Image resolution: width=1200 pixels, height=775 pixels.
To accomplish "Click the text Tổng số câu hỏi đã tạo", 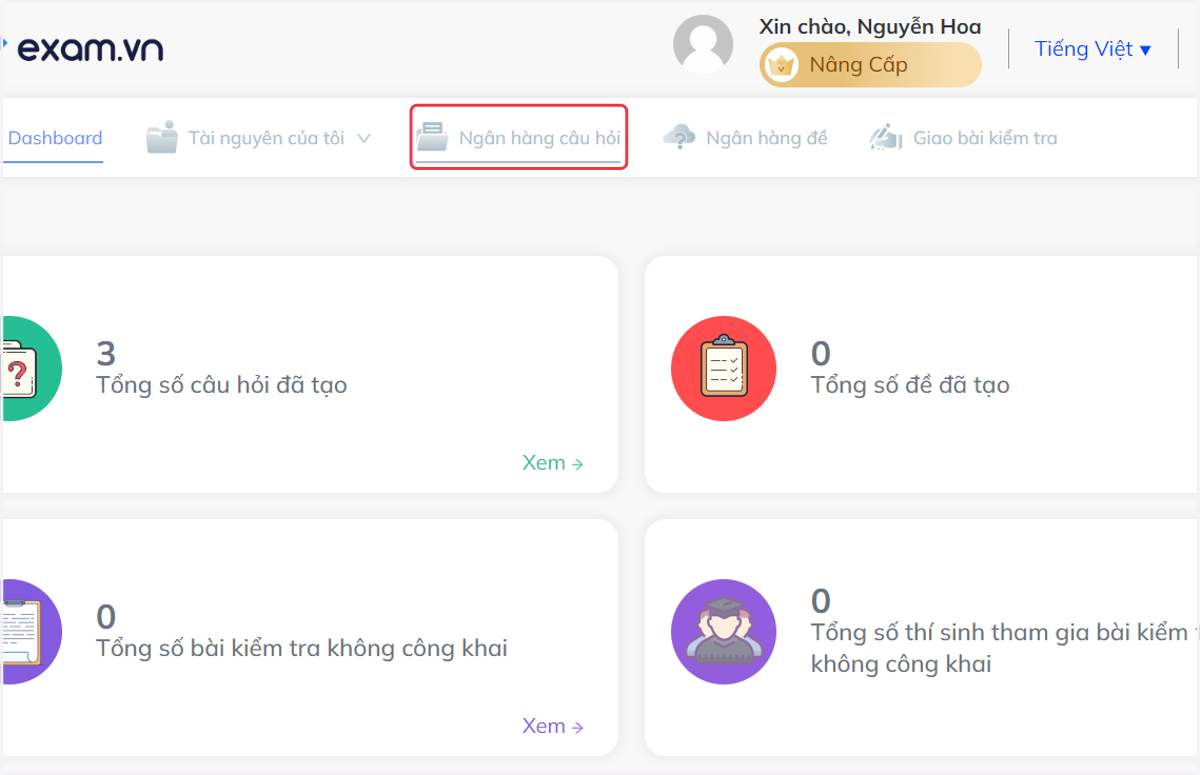I will pyautogui.click(x=222, y=385).
